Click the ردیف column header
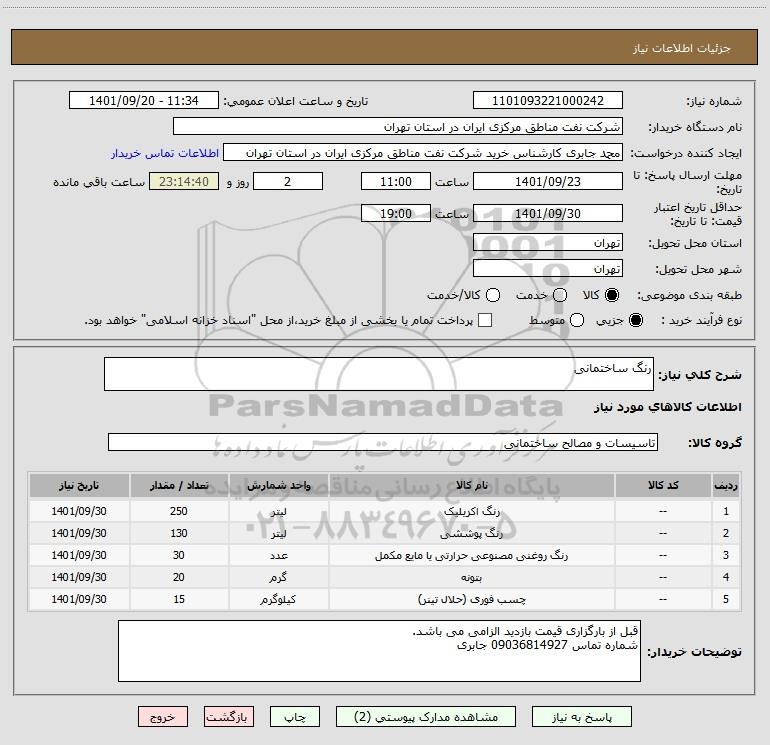 pos(726,485)
